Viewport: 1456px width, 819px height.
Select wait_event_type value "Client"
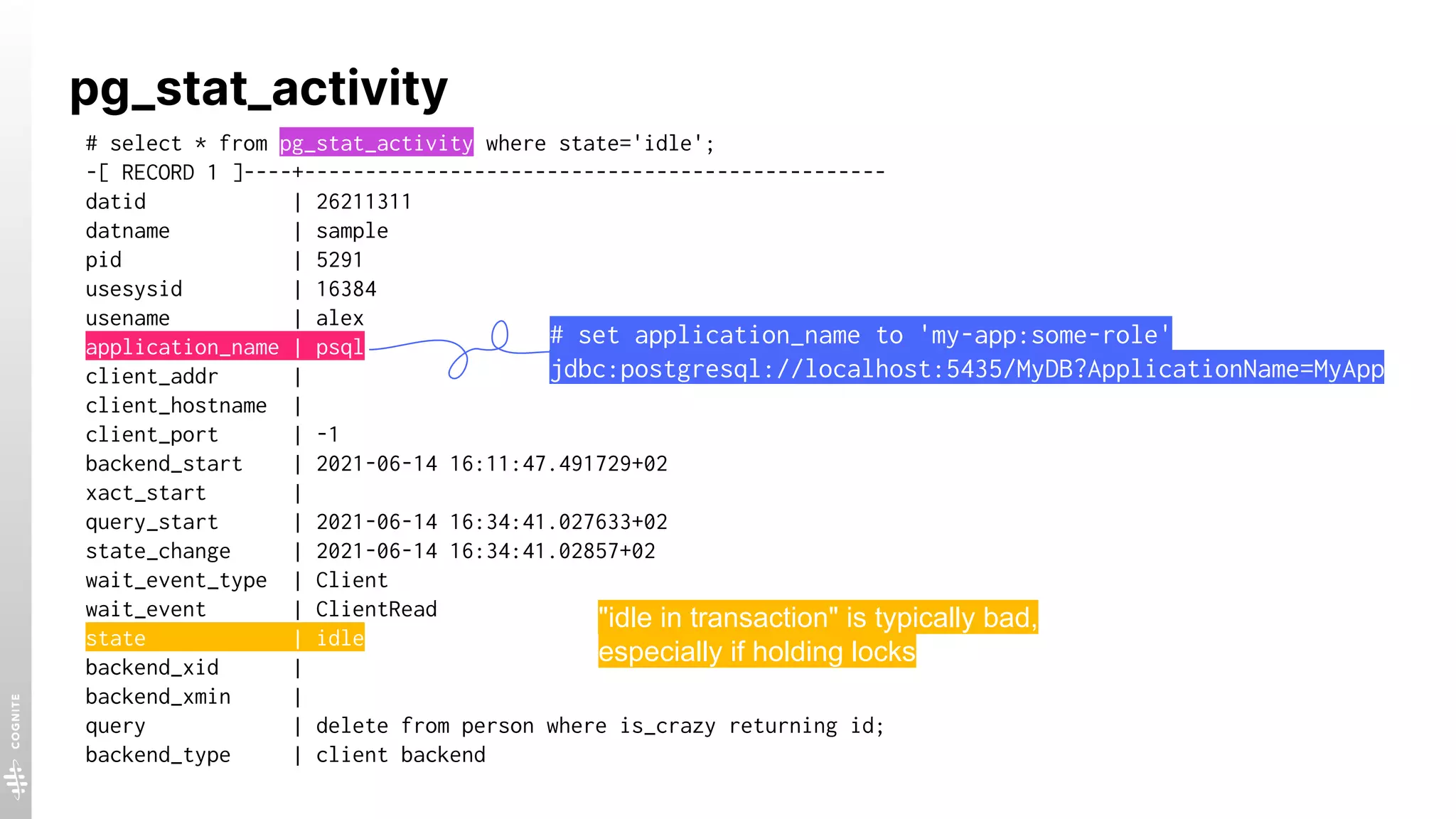tap(352, 581)
